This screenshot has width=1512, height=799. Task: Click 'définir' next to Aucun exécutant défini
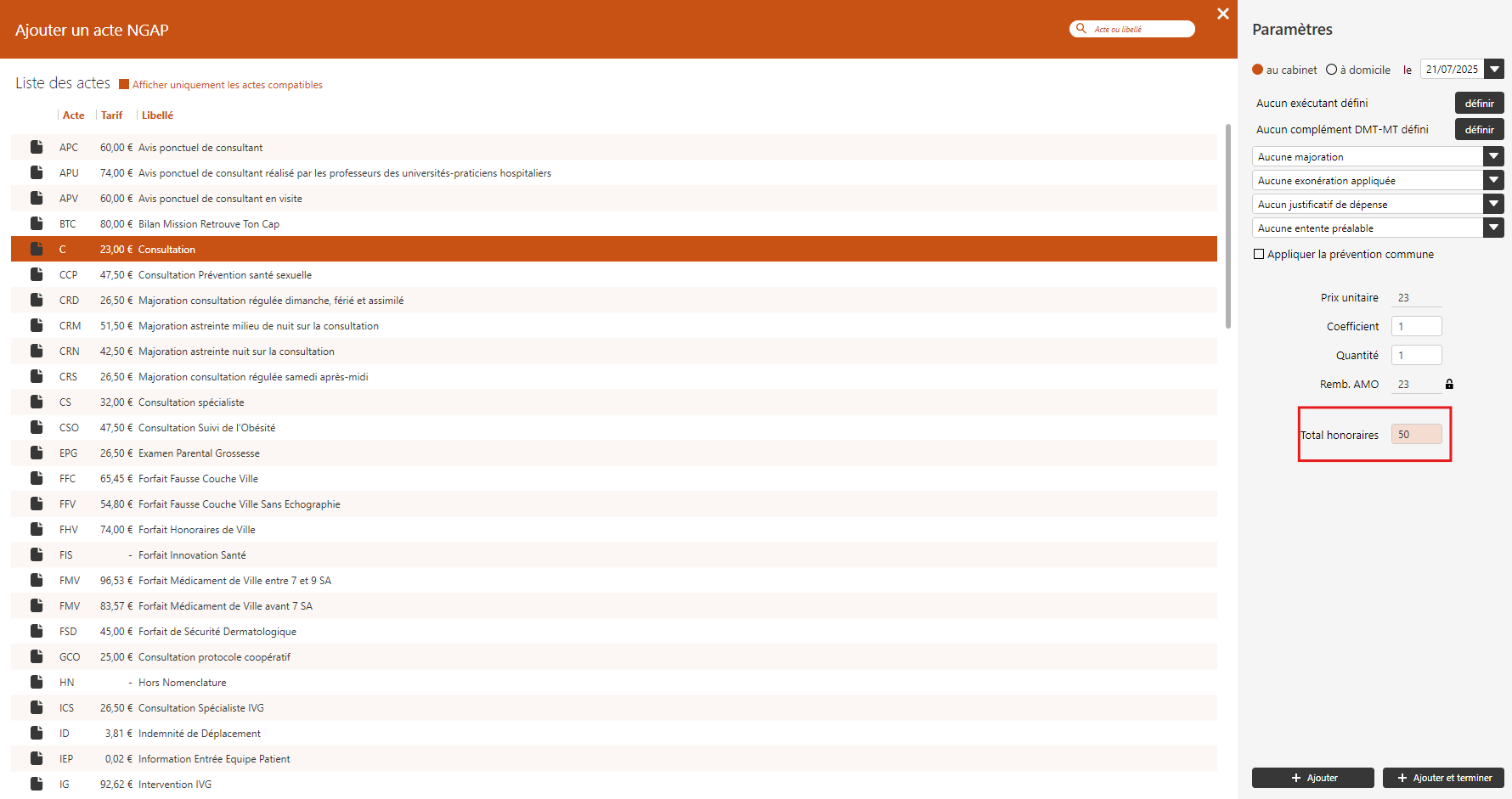pos(1479,103)
